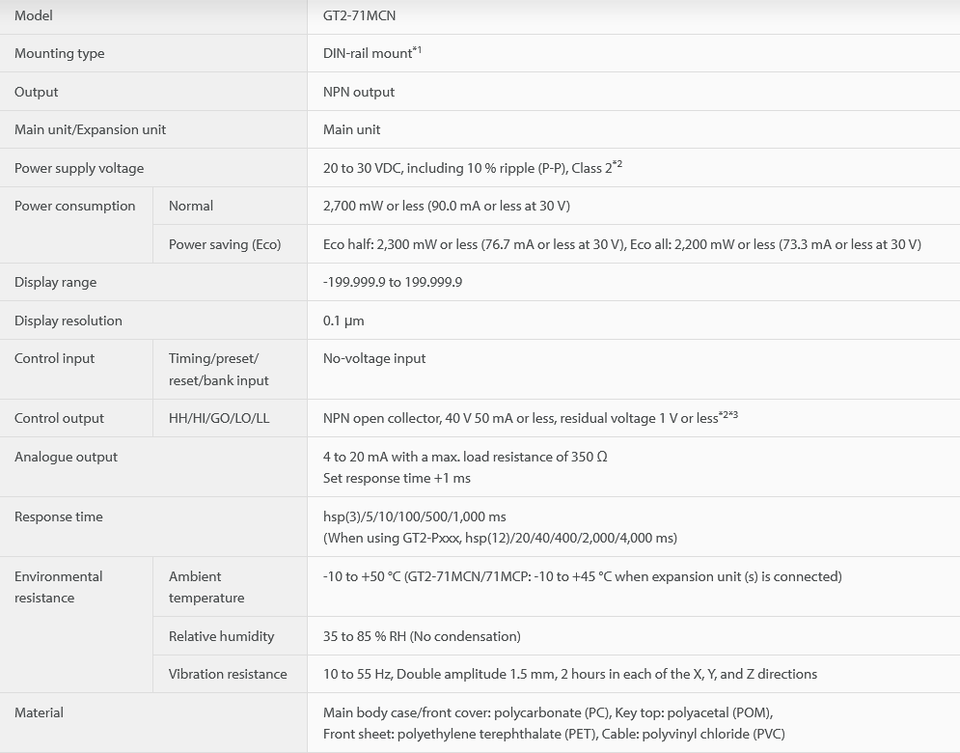Click the Mounting type row label
Screen dimensions: 960x753
[59, 53]
